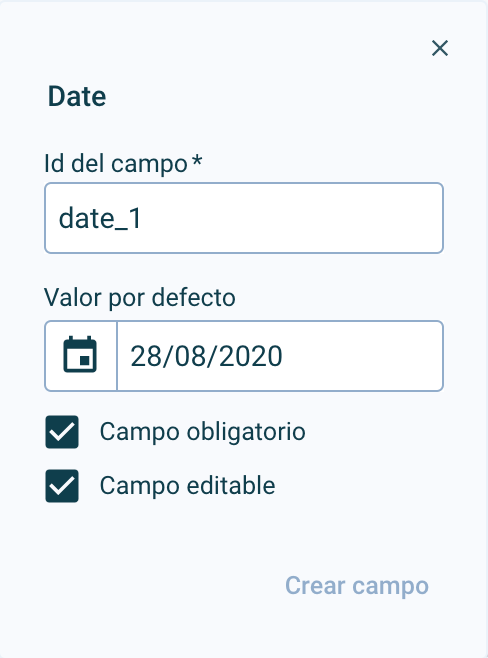This screenshot has height=658, width=488.
Task: Submit the form via the Crear campo link
Action: click(x=357, y=585)
